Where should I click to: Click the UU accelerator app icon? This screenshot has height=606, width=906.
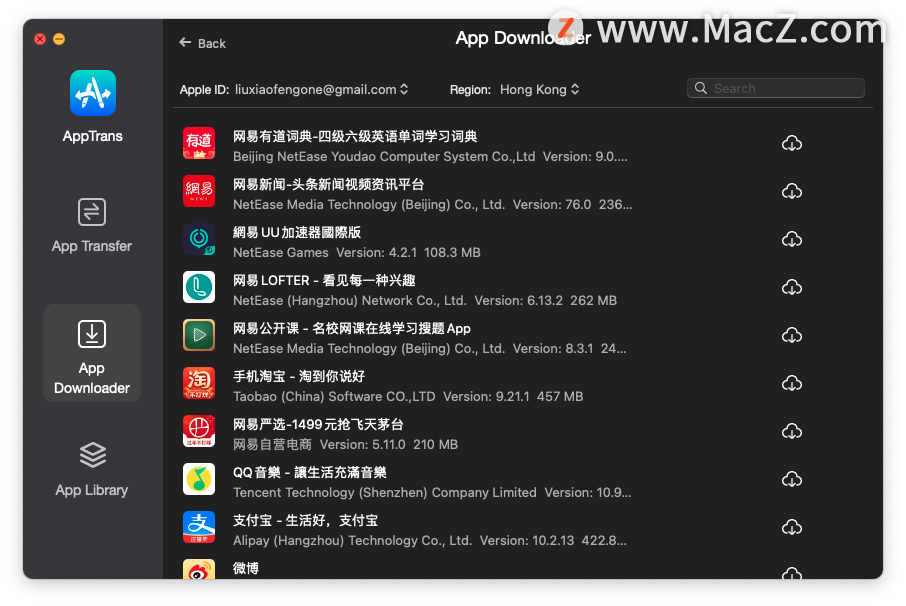199,239
